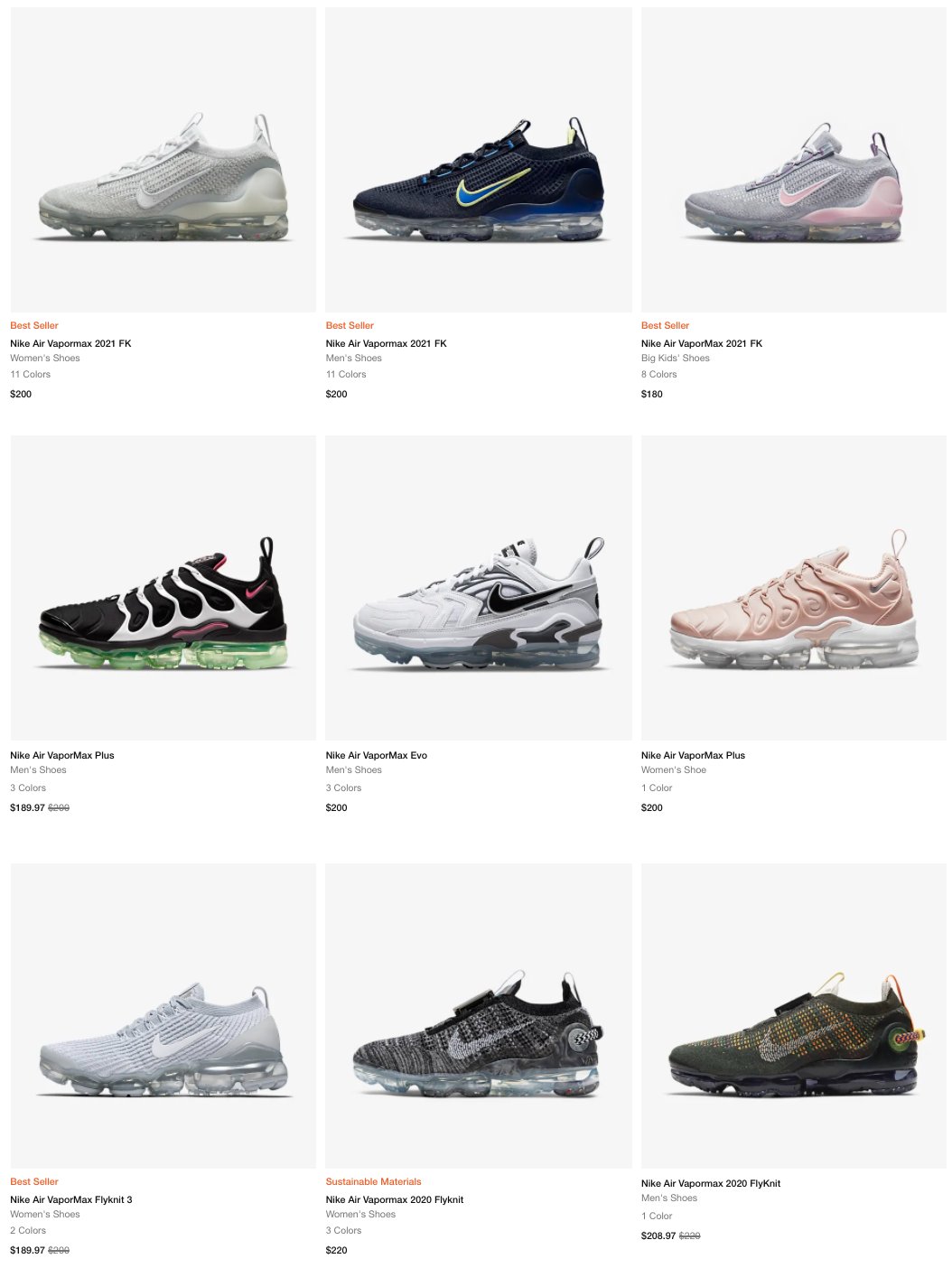Open the black and green VaporMax Plus image
This screenshot has height=1268, width=952.
pyautogui.click(x=163, y=588)
